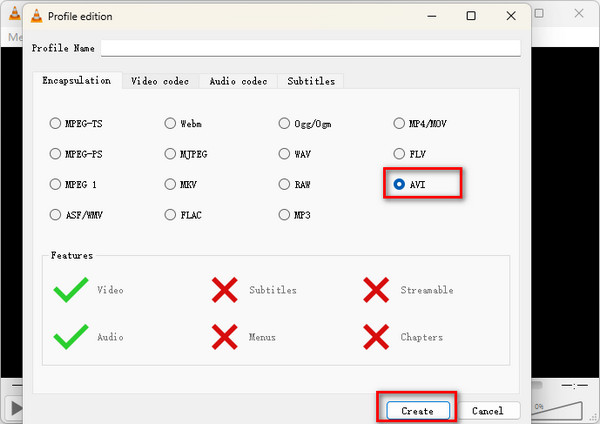Screen dimensions: 600x424
Task: Pick the MPEG-TS radio button
Action: [x=55, y=124]
